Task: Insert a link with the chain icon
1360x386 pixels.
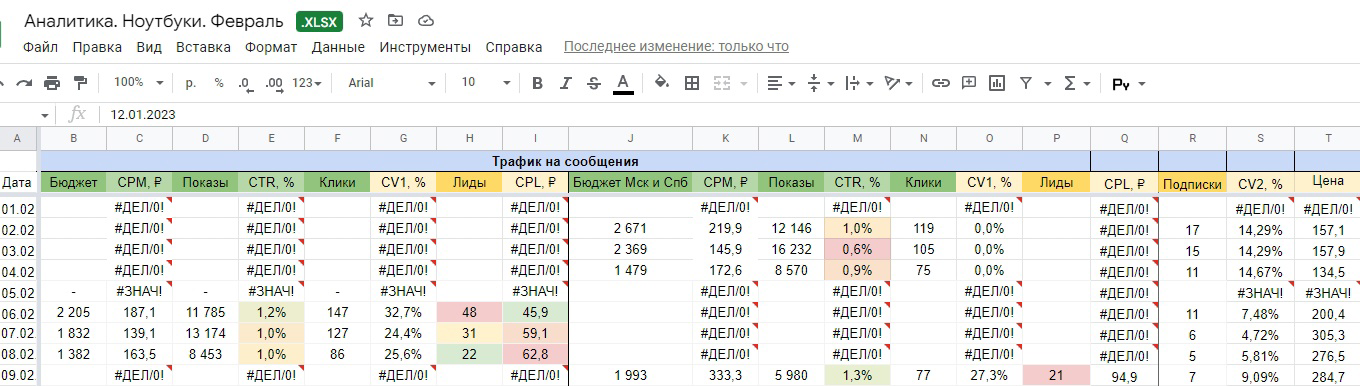Action: tap(940, 83)
